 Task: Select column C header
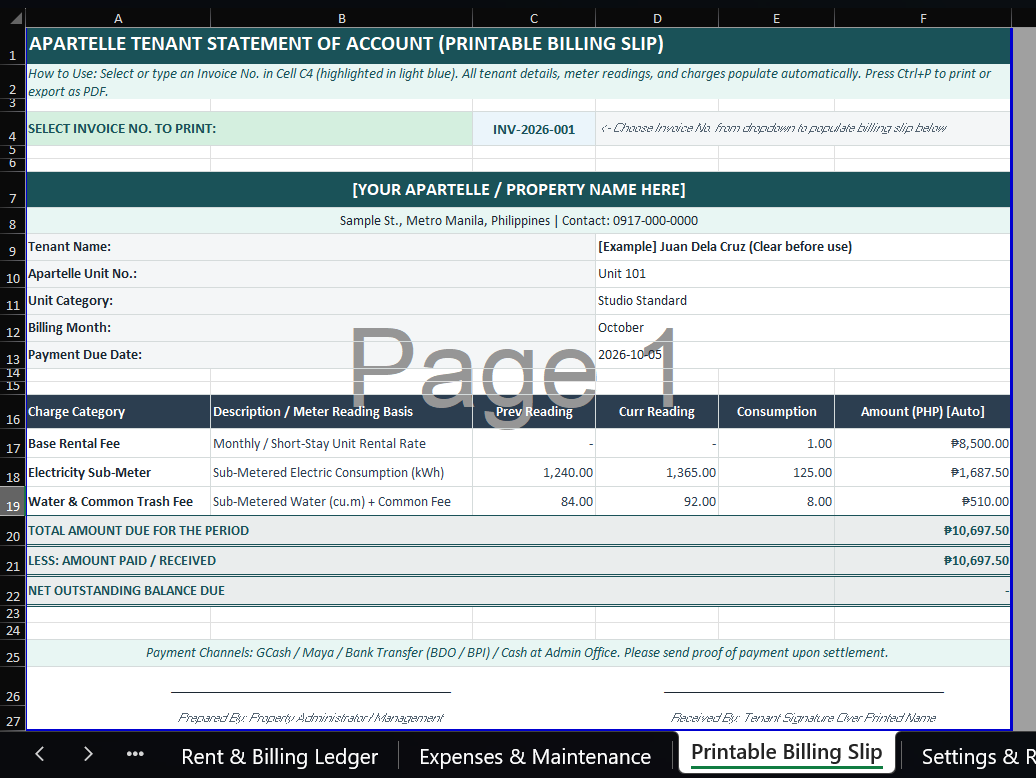534,18
